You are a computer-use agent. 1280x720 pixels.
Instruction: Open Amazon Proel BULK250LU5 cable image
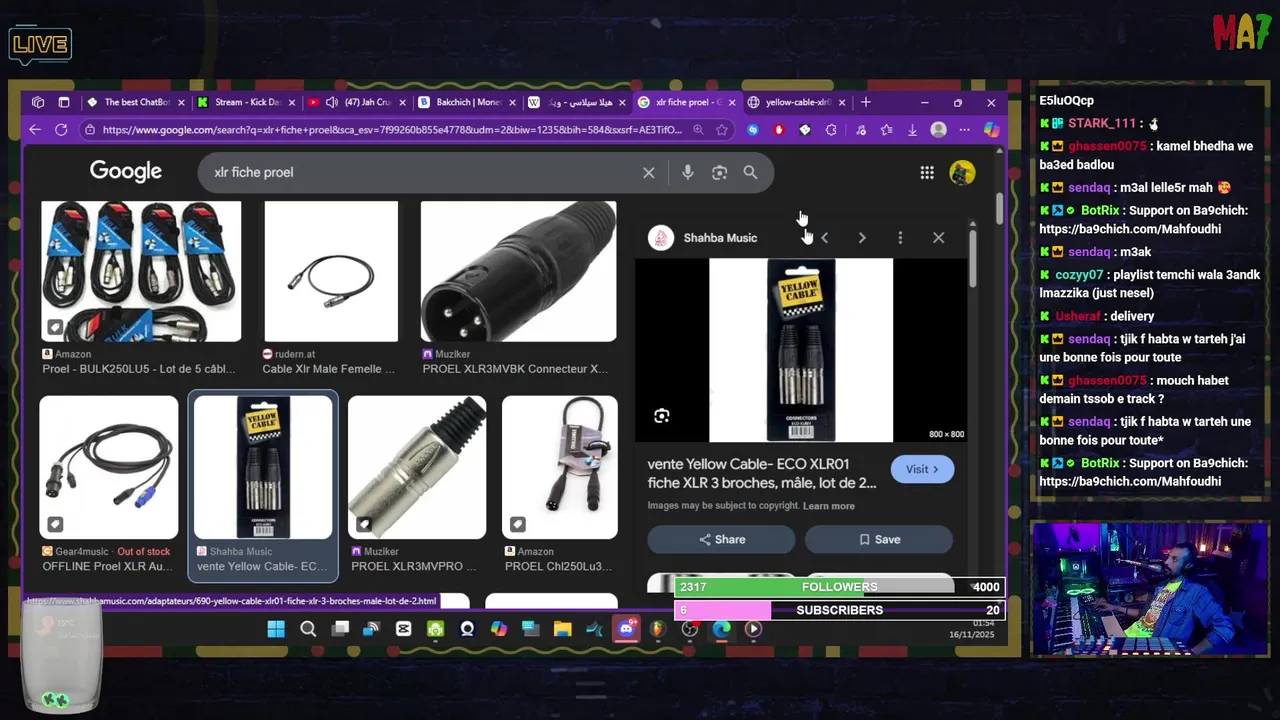point(141,271)
